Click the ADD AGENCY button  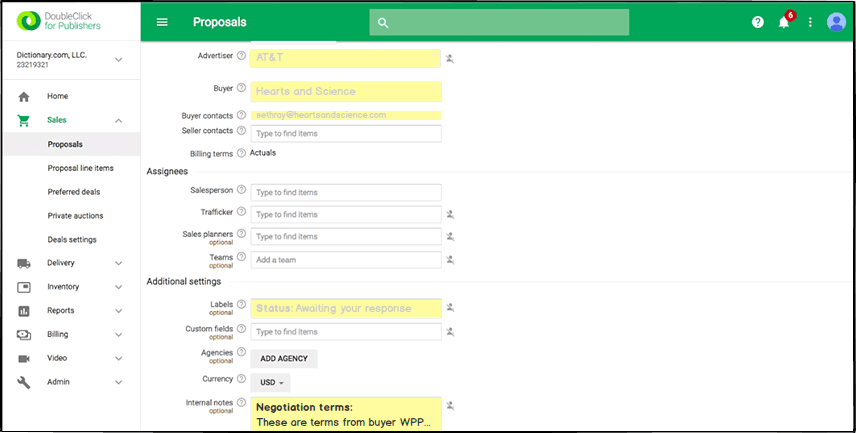[x=284, y=359]
